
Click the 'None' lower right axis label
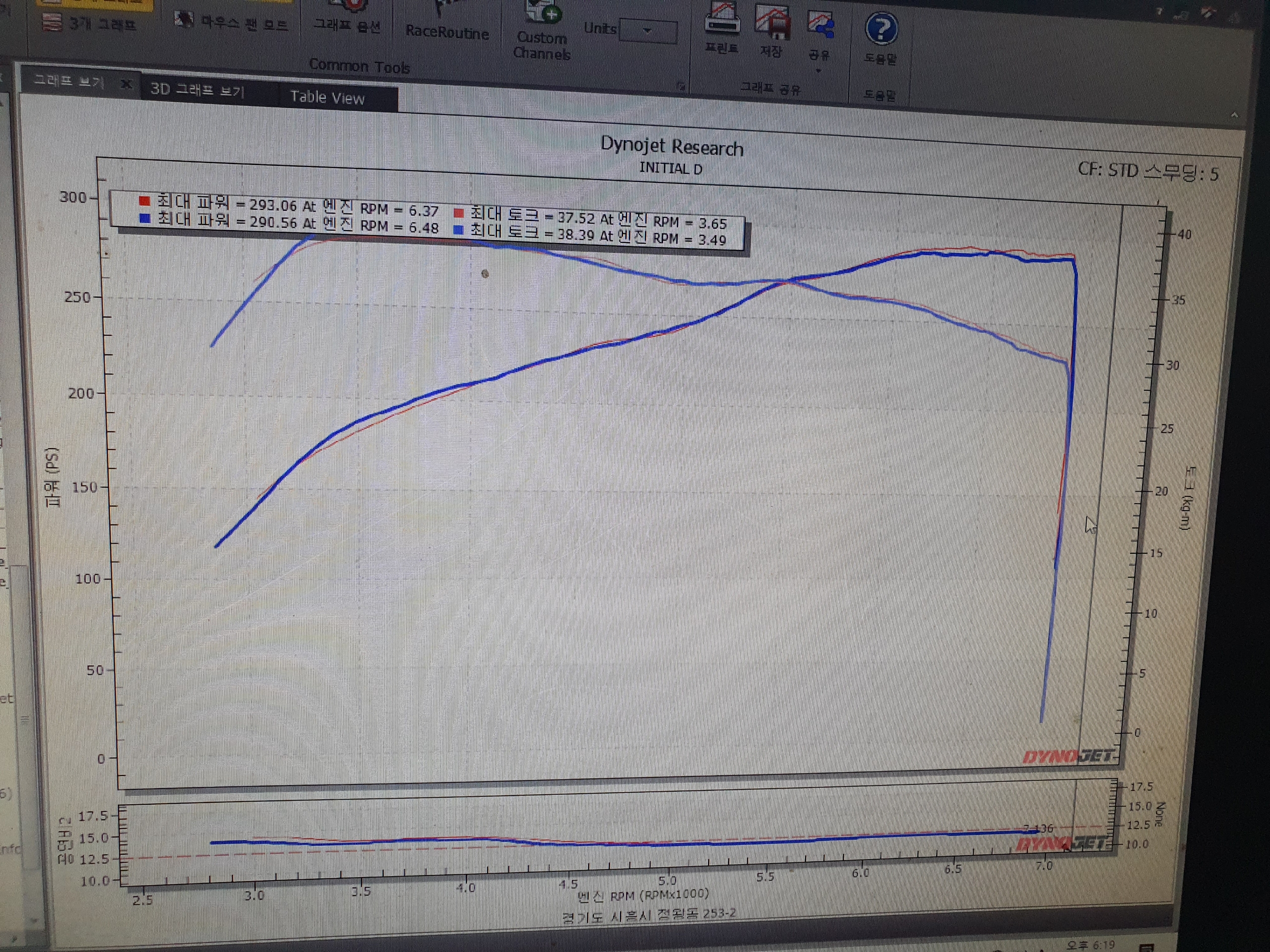[x=1160, y=814]
